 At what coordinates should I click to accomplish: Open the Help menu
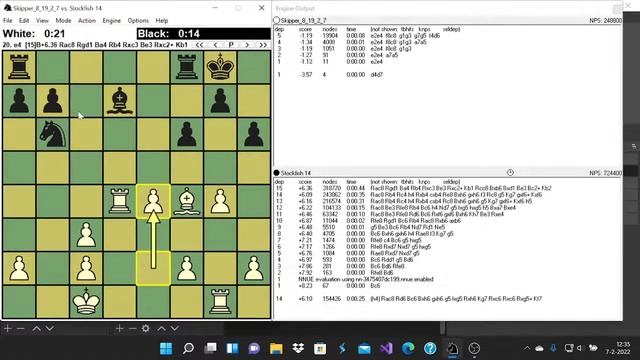[x=162, y=20]
